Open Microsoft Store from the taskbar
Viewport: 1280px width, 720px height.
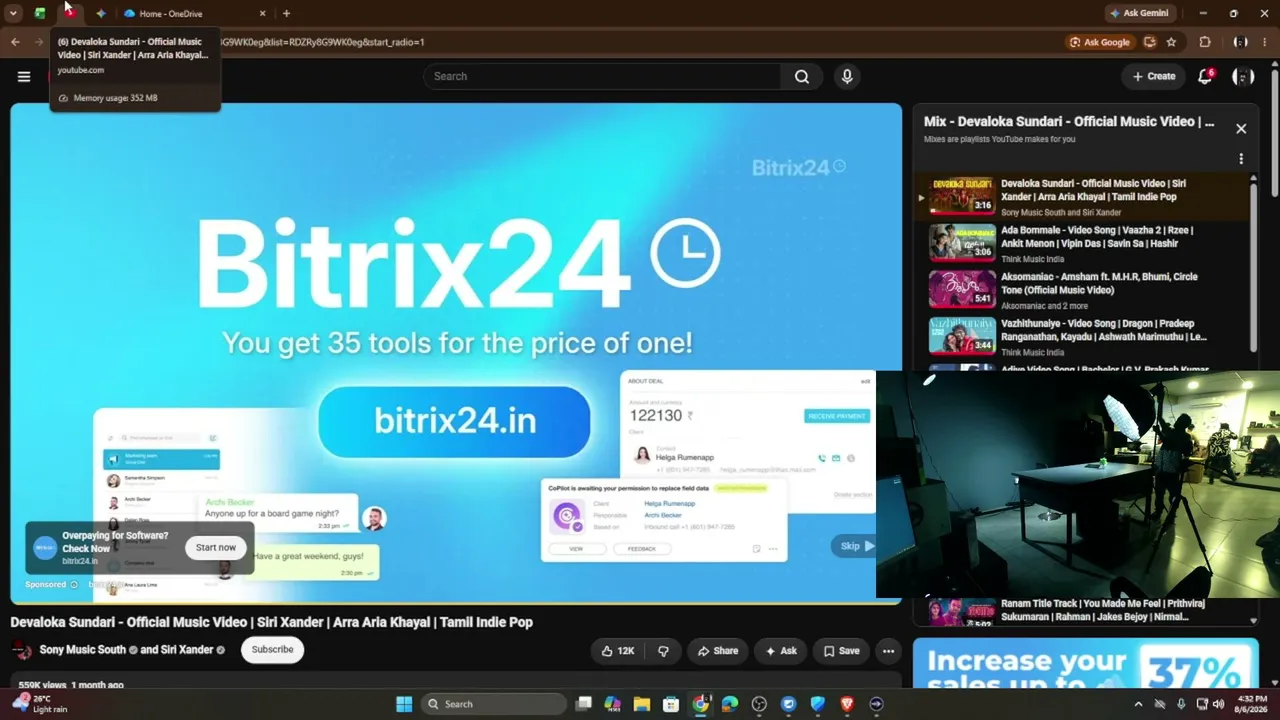pos(671,704)
